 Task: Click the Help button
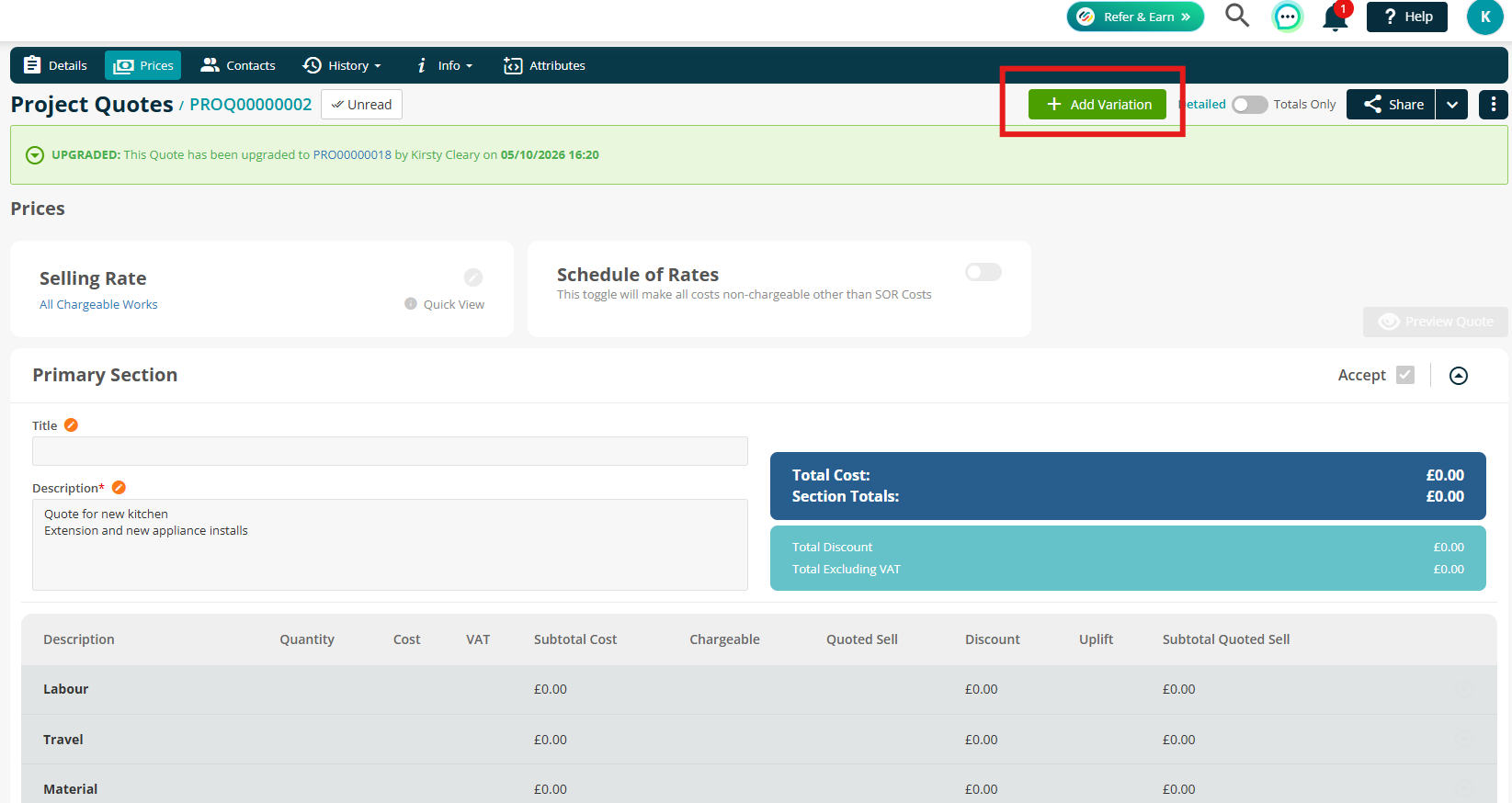click(1407, 17)
